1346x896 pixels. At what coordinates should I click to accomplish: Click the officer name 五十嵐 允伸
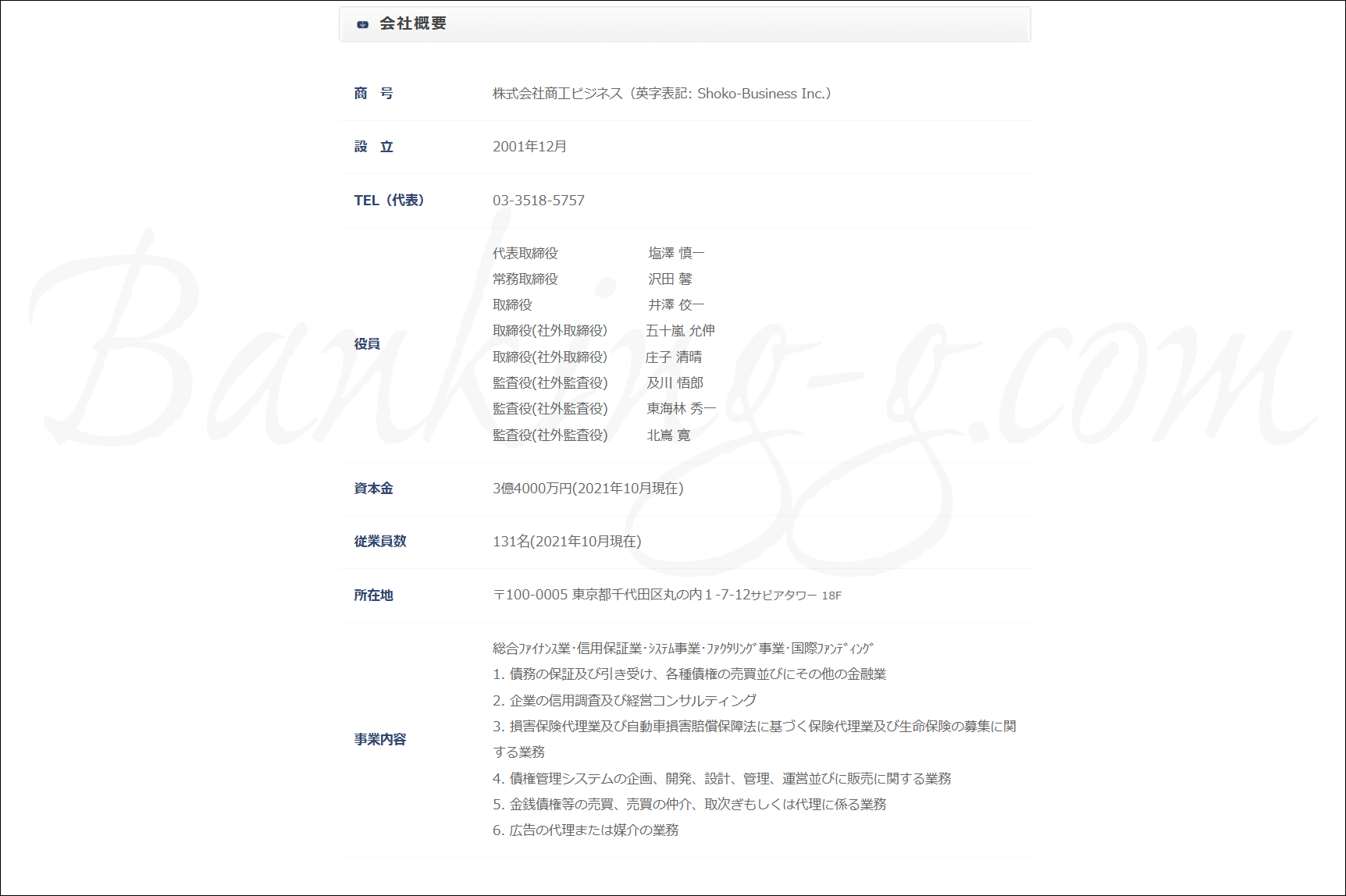[680, 331]
